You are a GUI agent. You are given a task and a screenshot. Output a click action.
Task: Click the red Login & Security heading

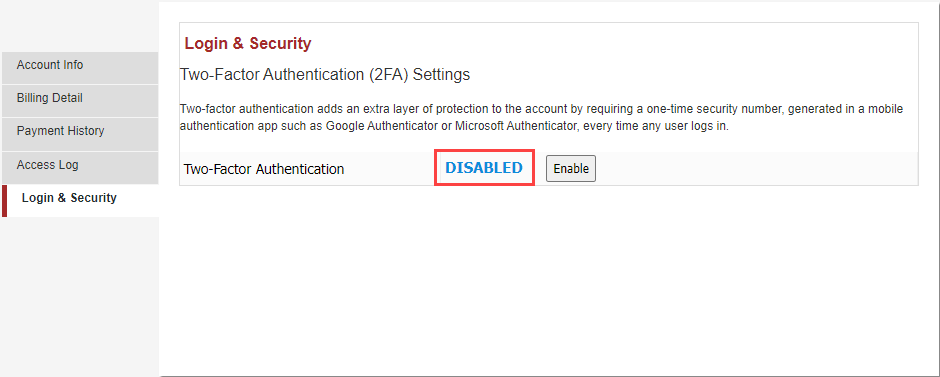[248, 44]
